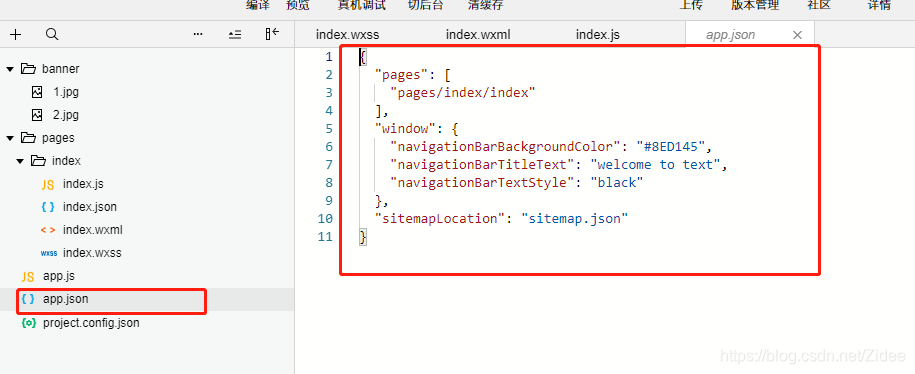
Task: Open index.wxss in the file tree
Action: click(92, 253)
